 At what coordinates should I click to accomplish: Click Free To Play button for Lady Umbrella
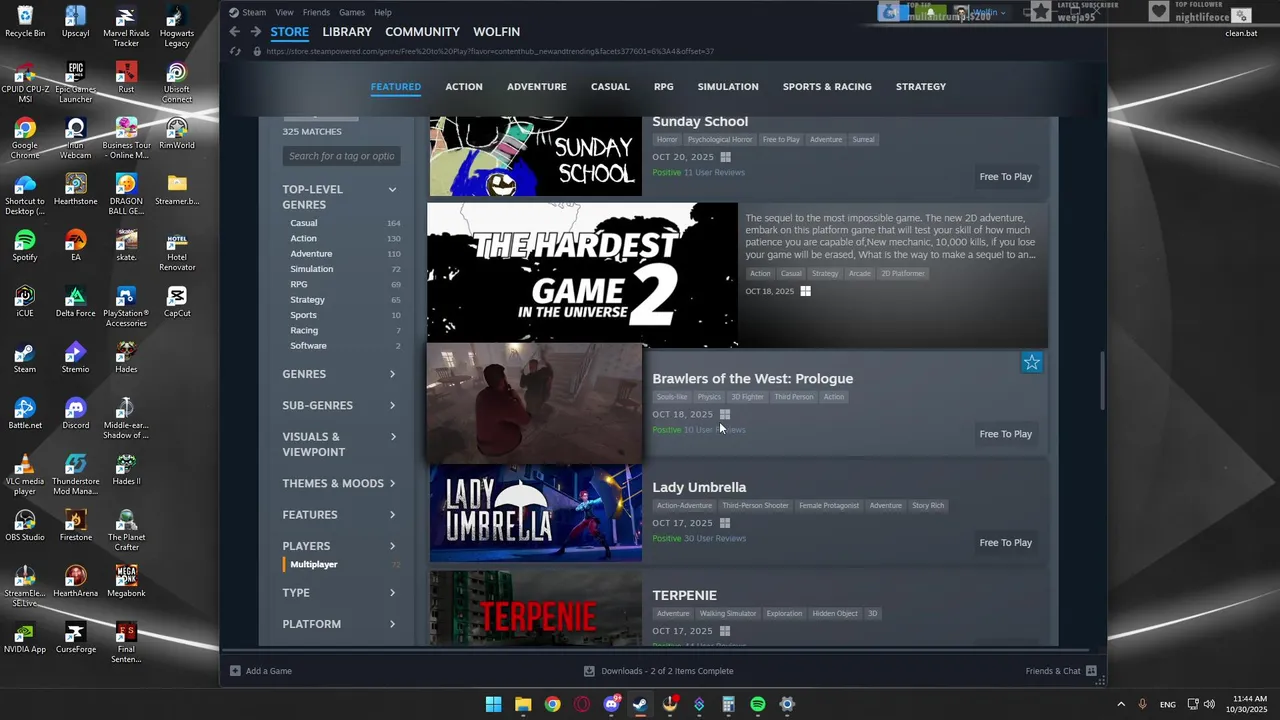pos(1005,543)
